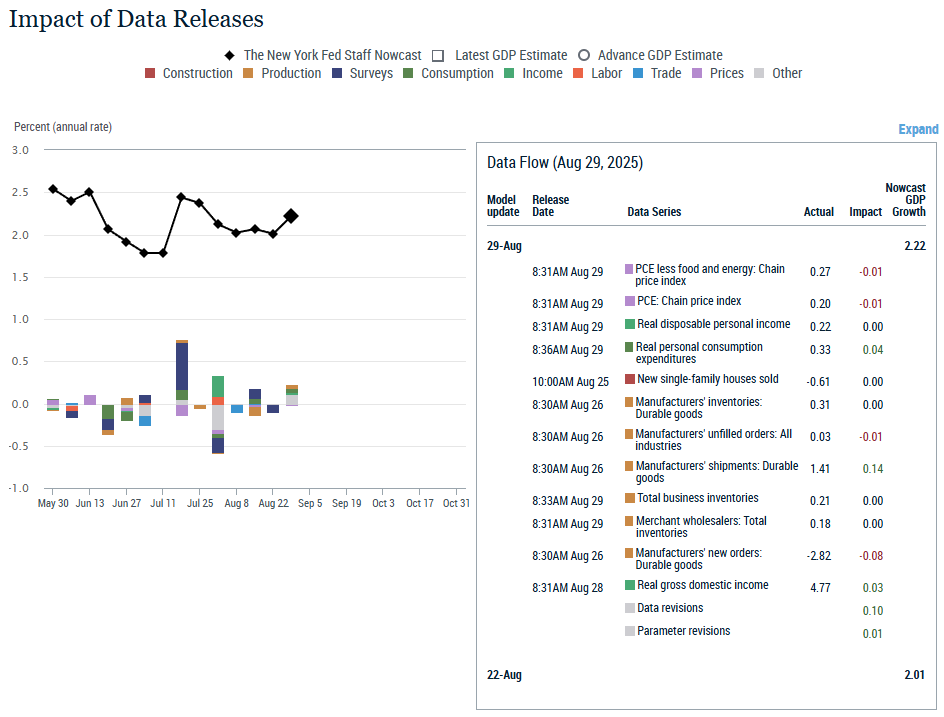Viewport: 944px width, 717px height.
Task: Collapse the 29-Aug model update row
Action: point(504,246)
